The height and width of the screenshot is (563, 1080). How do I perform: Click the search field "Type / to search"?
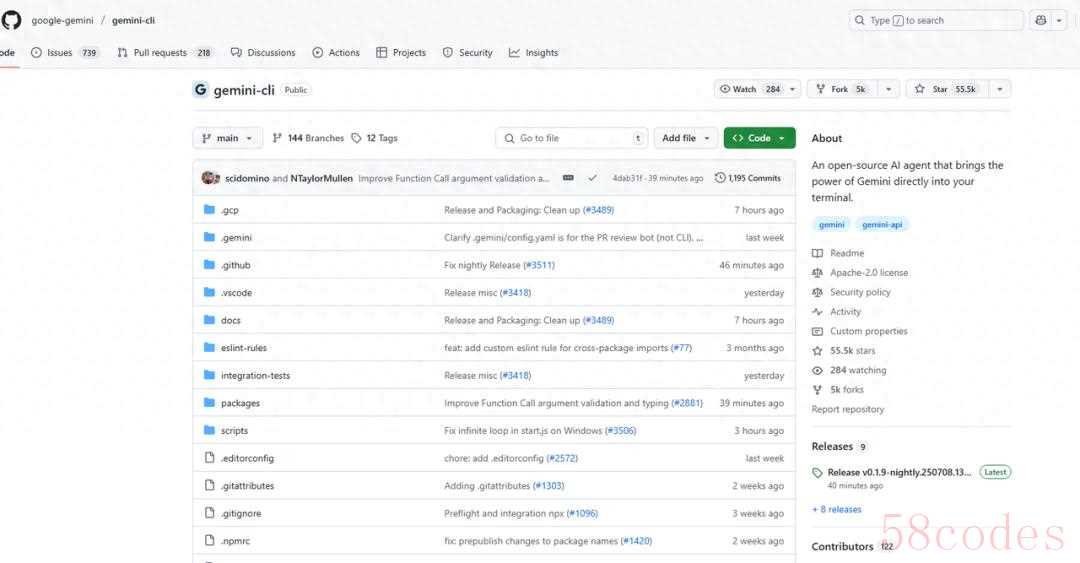pos(935,20)
